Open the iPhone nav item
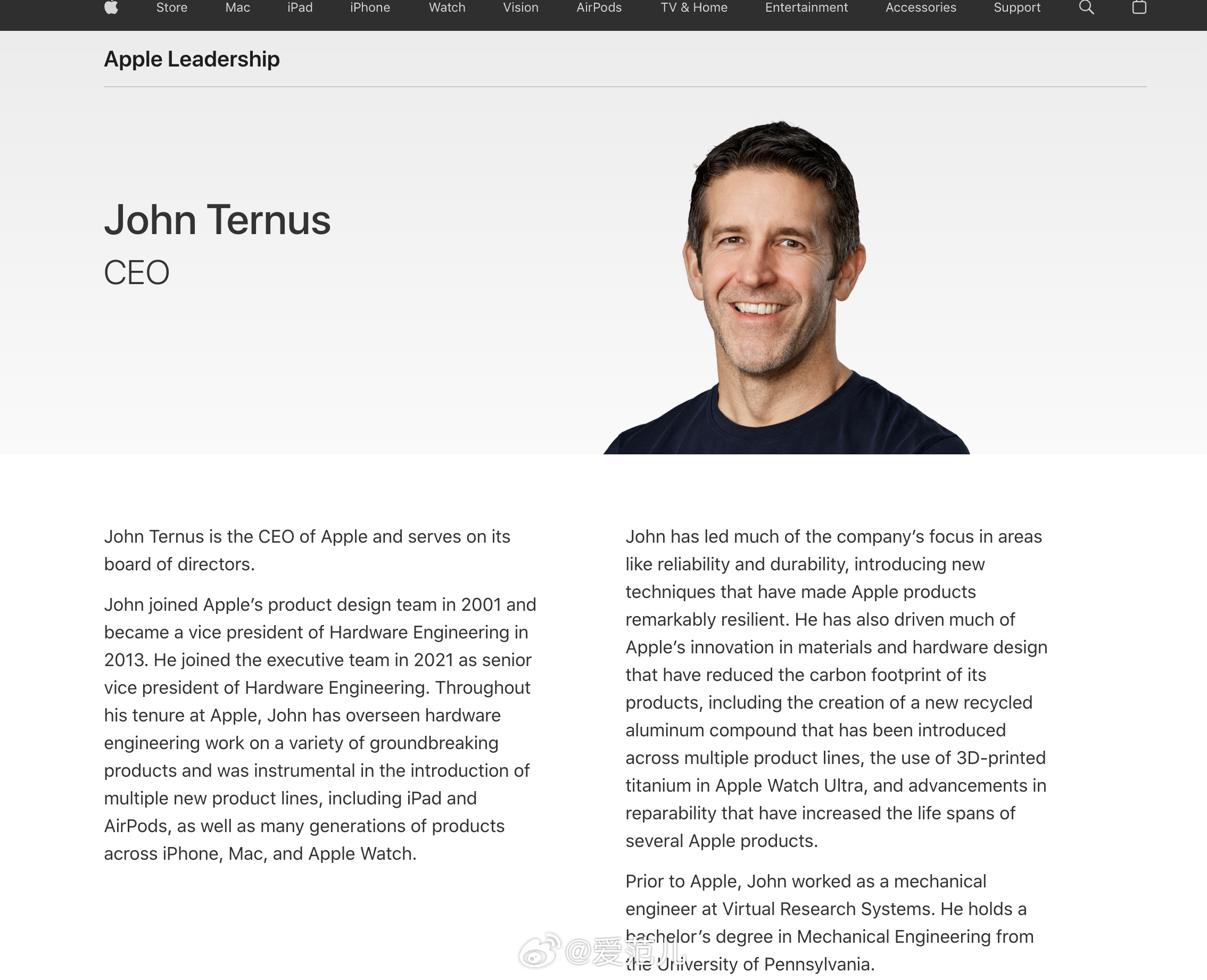 (x=370, y=7)
